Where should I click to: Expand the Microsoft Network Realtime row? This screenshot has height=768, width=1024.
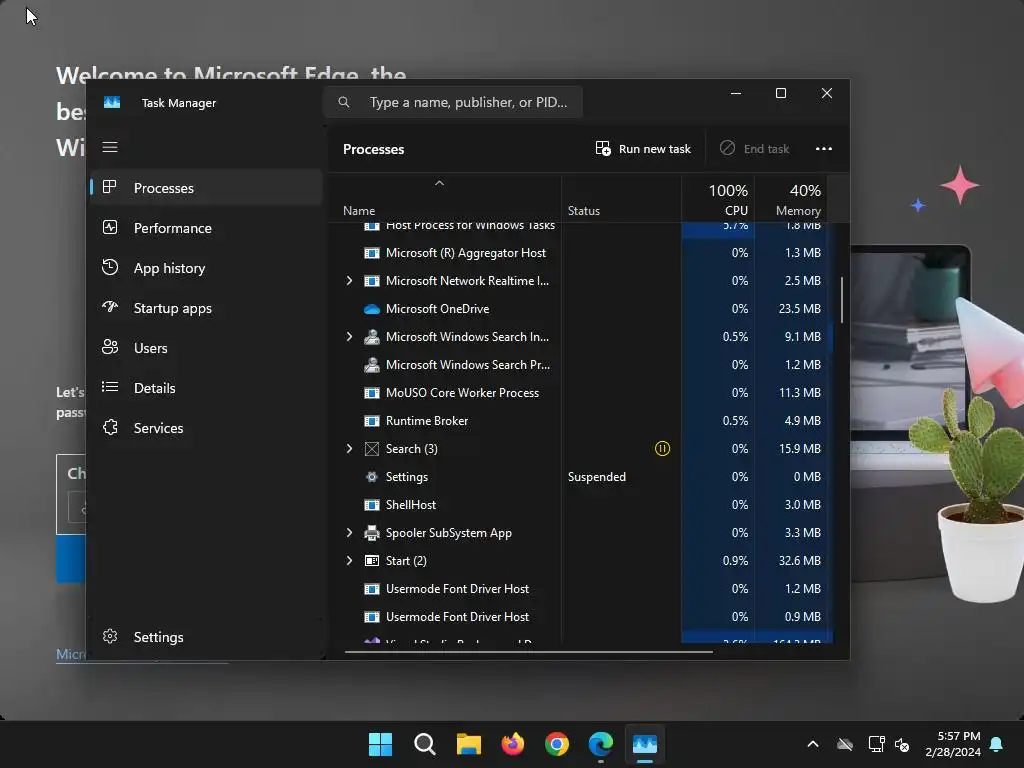click(x=349, y=281)
